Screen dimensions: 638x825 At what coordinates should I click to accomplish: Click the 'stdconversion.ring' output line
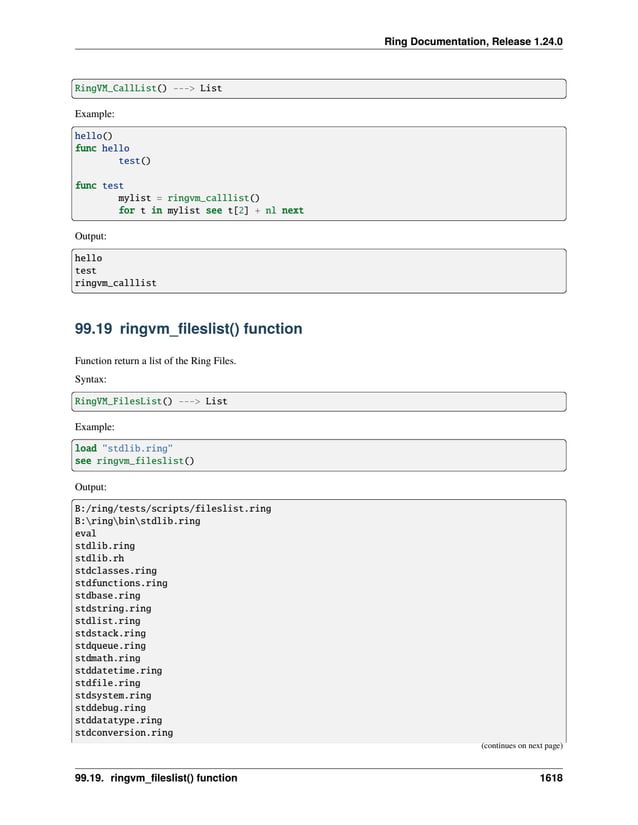pos(124,733)
